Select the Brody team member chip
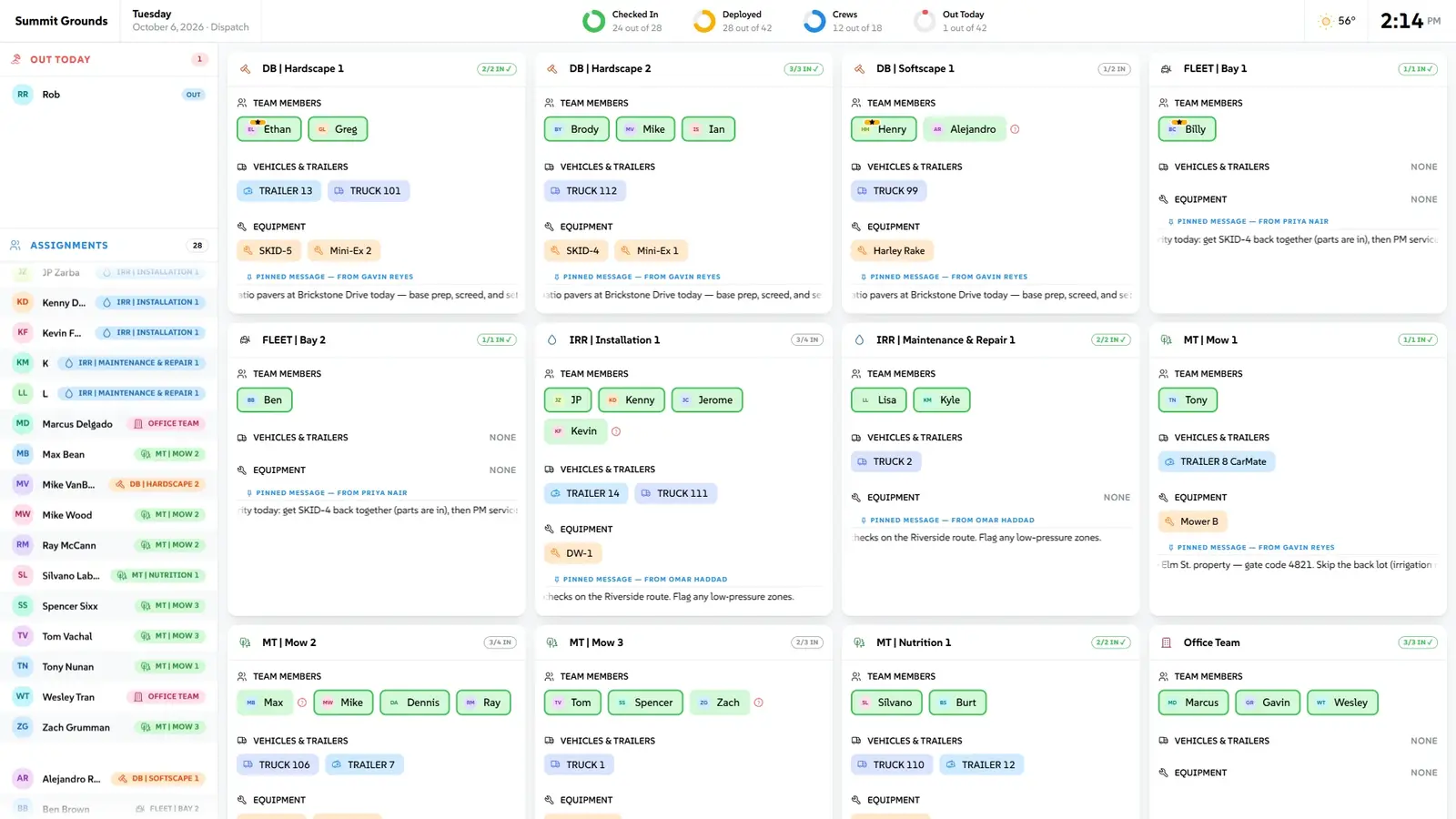Screen dimensions: 1456x819 576,129
